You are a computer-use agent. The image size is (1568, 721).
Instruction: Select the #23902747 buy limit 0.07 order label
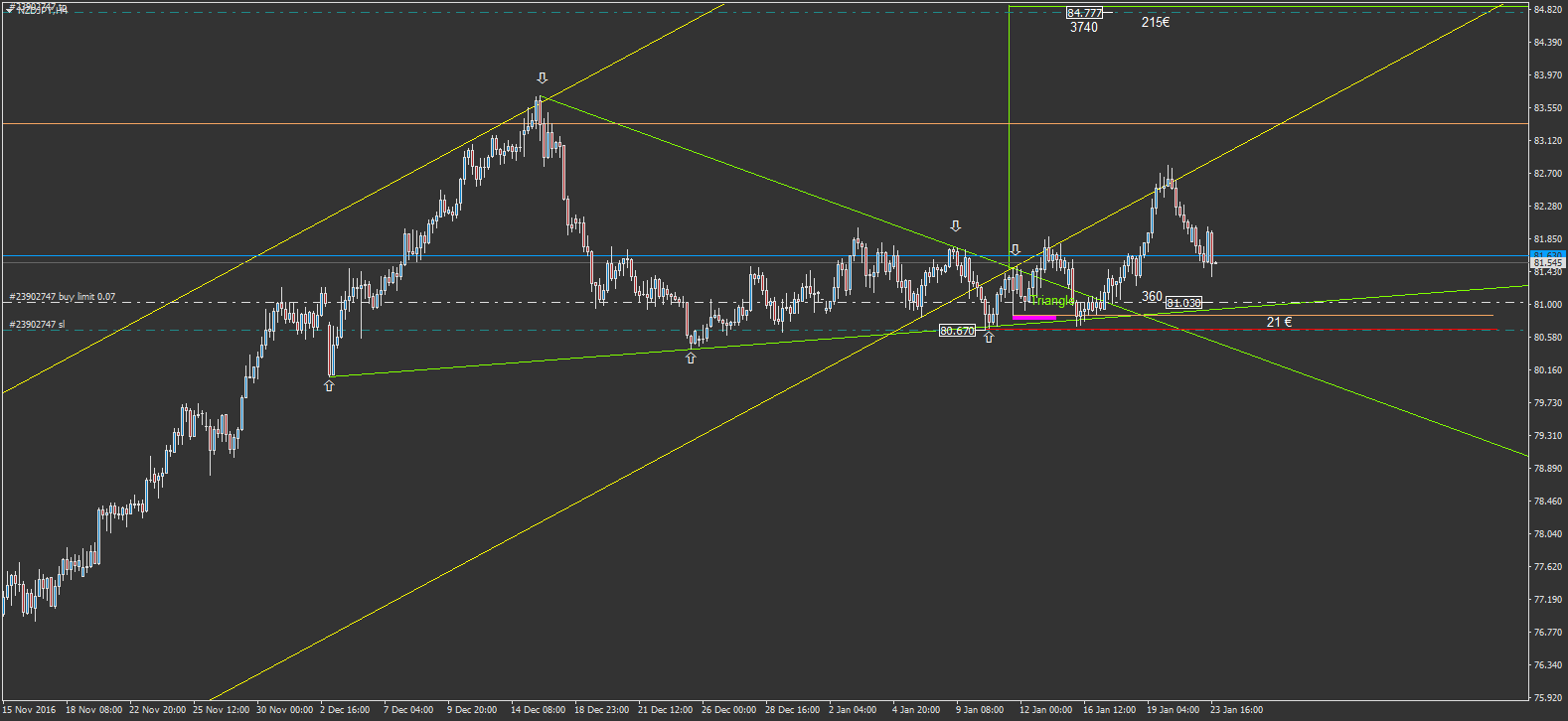tap(62, 297)
